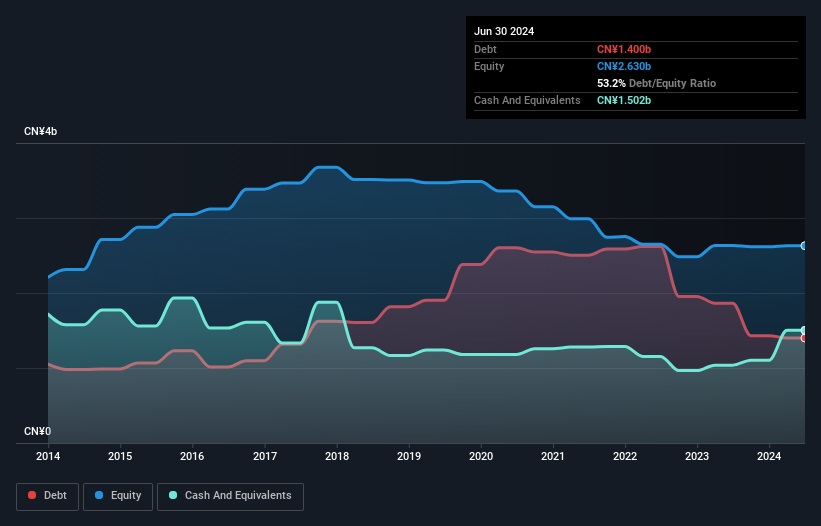
Task: Select the 2024 x-axis year label
Action: (769, 456)
